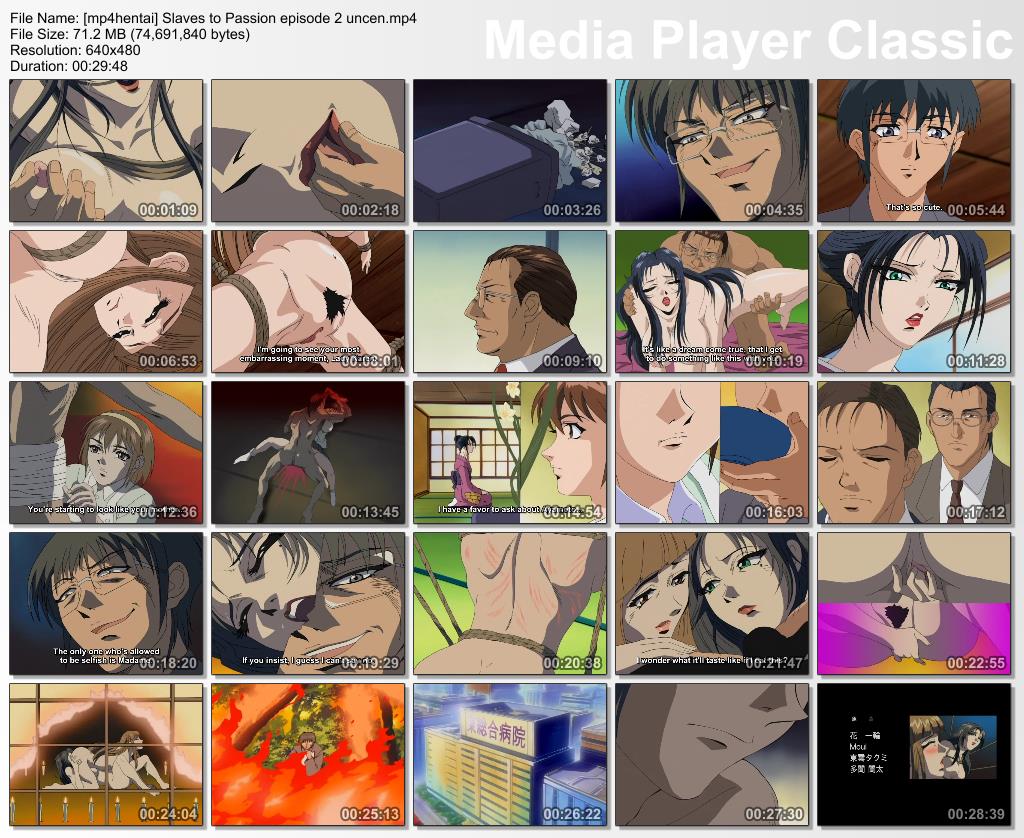1024x838 pixels.
Task: Open the frame at timestamp 00:14:54
Action: tap(510, 453)
